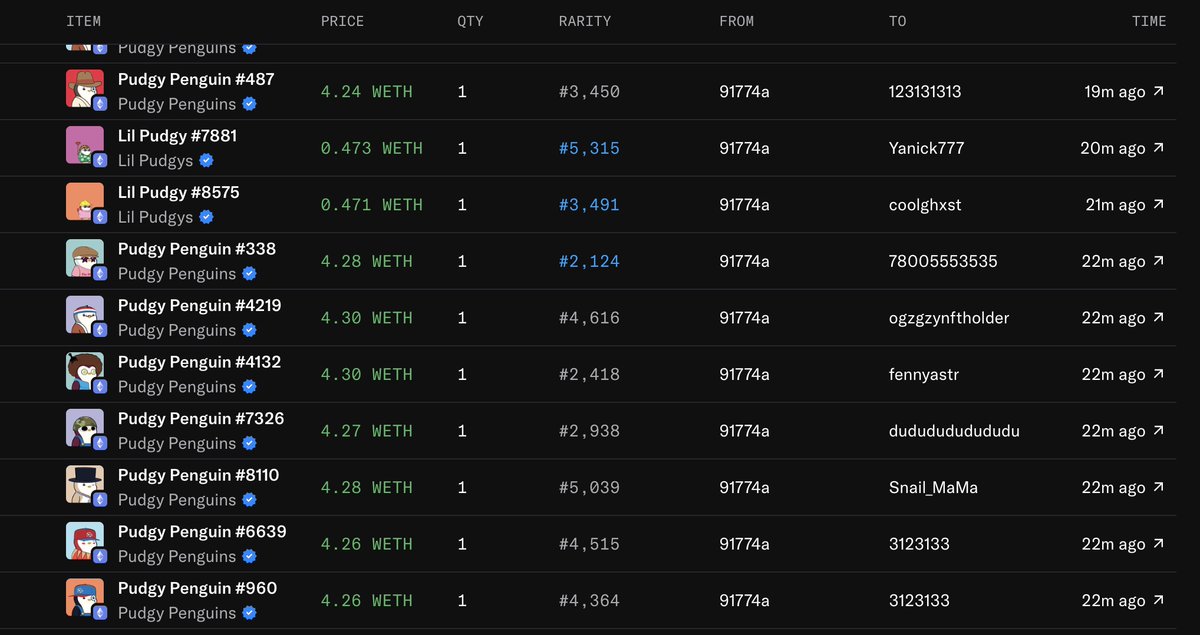
Task: Click verified badge under Pudgy Penguin #7326
Action: point(249,443)
